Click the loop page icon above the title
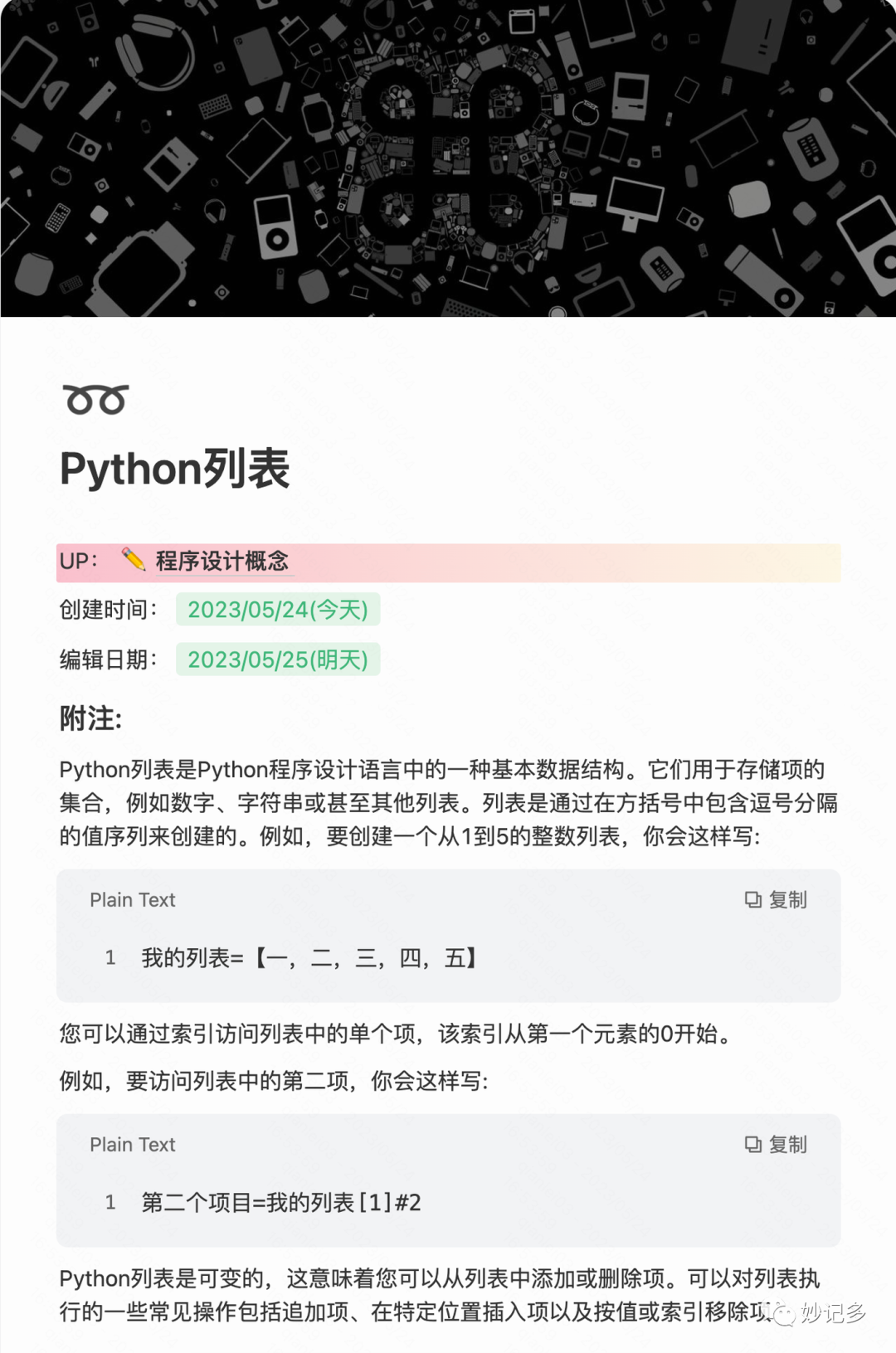896x1353 pixels. pyautogui.click(x=96, y=399)
